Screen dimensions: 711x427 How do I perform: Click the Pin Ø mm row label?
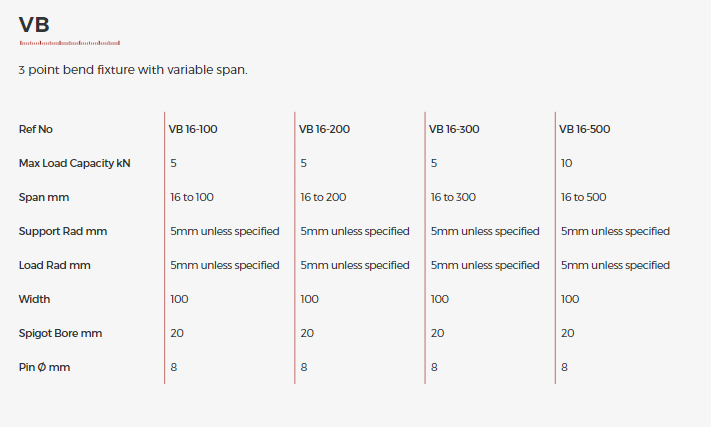(44, 367)
